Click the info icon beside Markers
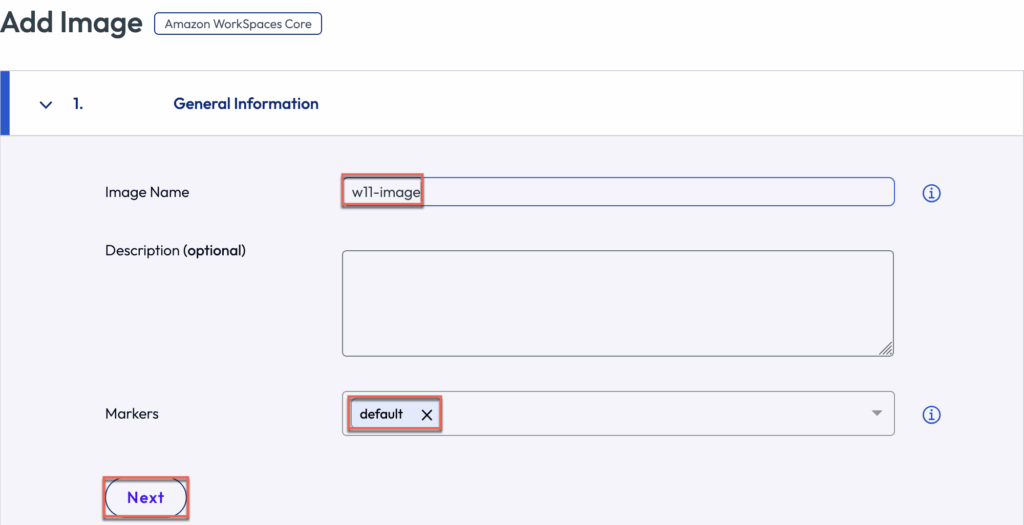Image resolution: width=1024 pixels, height=525 pixels. (x=931, y=414)
